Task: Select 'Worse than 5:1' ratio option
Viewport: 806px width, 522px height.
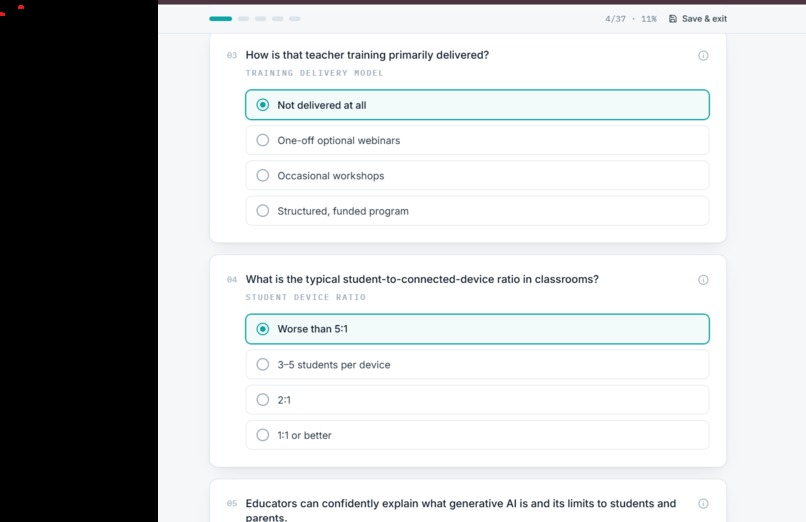Action: pos(477,329)
